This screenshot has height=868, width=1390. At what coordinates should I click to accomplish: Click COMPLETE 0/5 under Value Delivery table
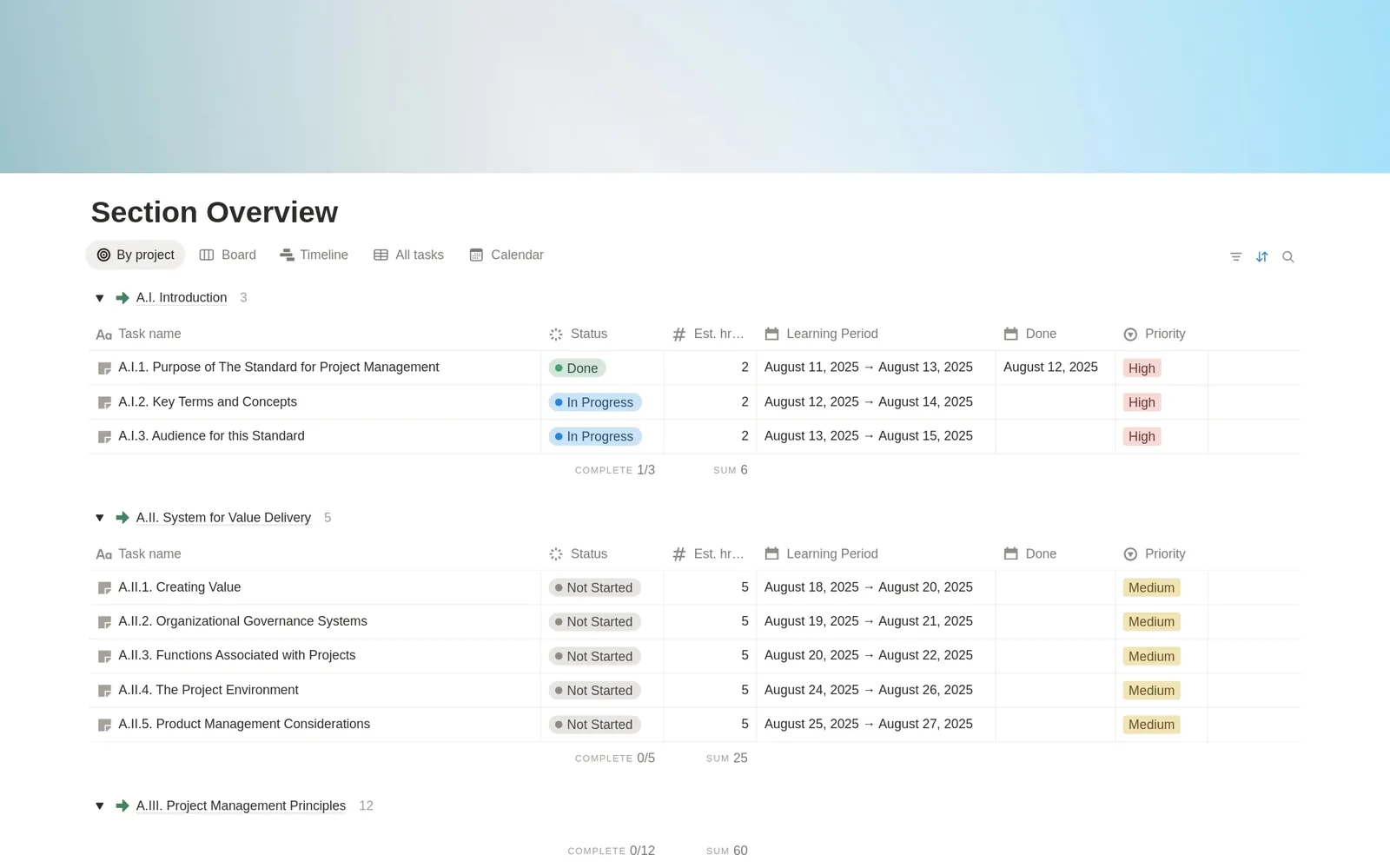coord(615,759)
